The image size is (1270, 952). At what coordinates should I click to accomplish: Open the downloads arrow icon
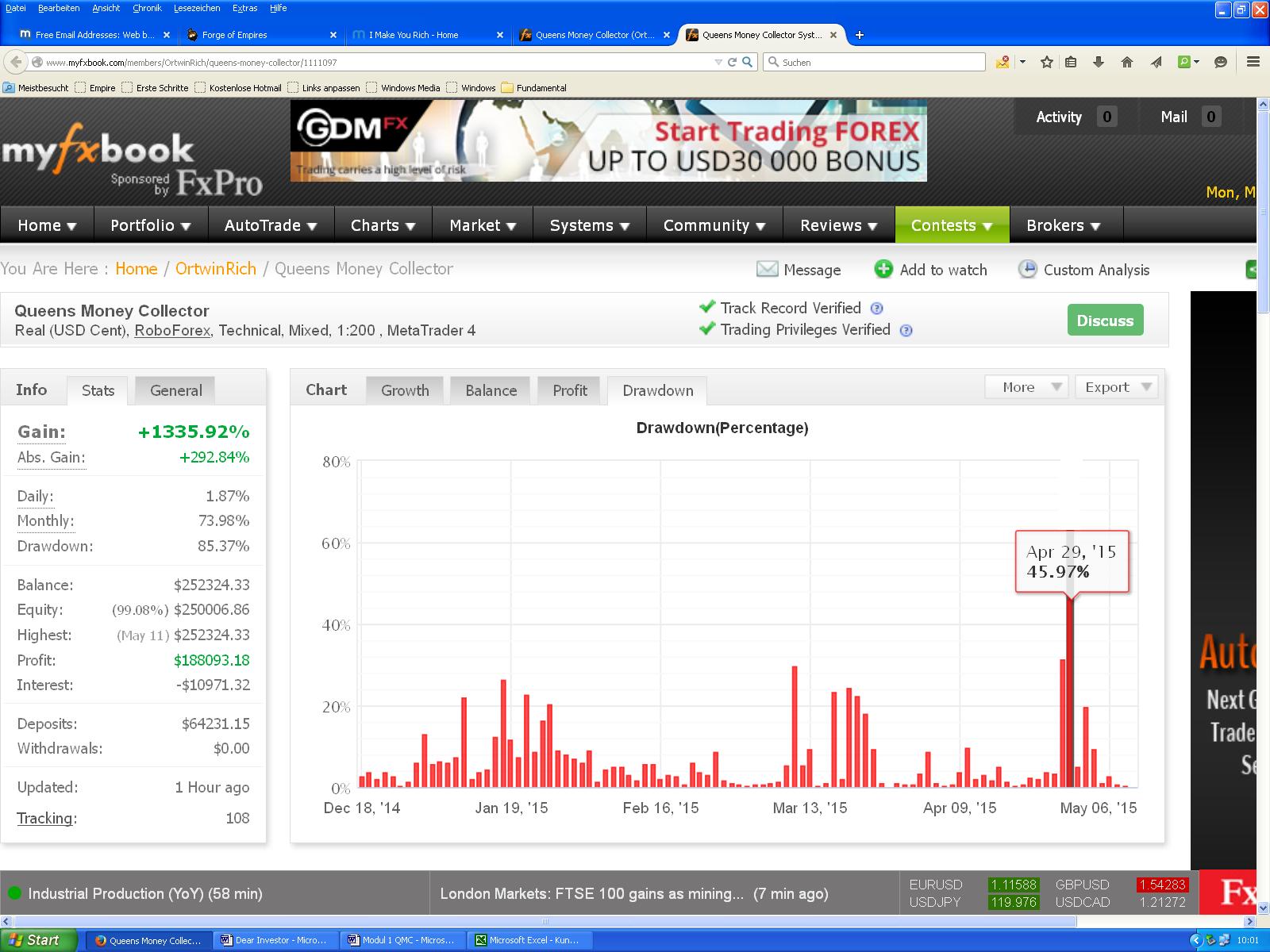click(1099, 62)
